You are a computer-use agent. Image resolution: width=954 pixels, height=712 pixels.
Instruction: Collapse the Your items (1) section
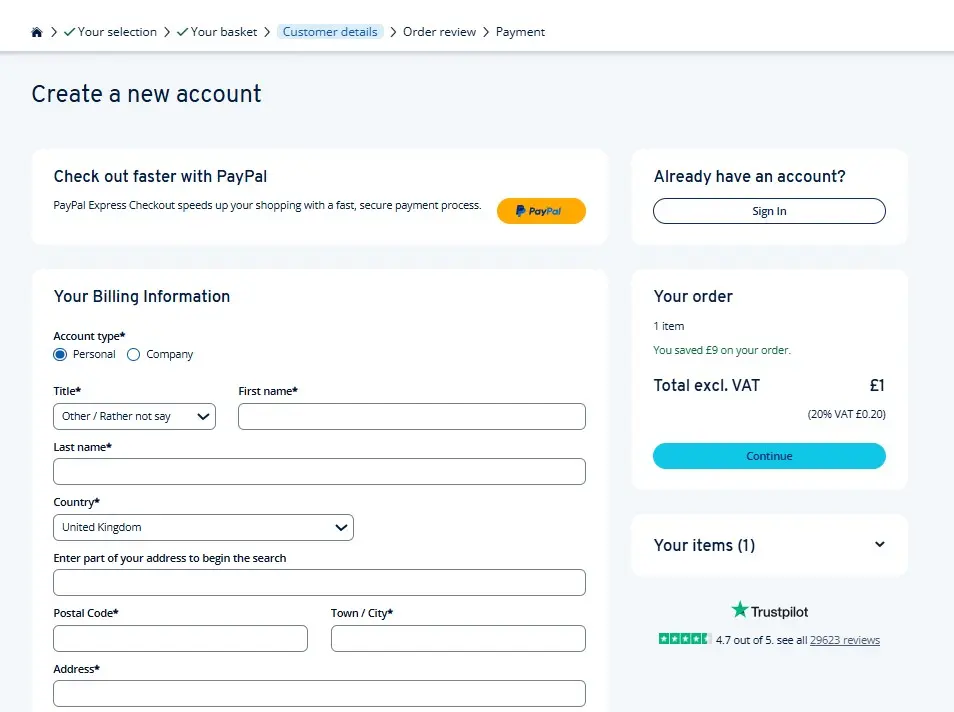[x=879, y=545]
